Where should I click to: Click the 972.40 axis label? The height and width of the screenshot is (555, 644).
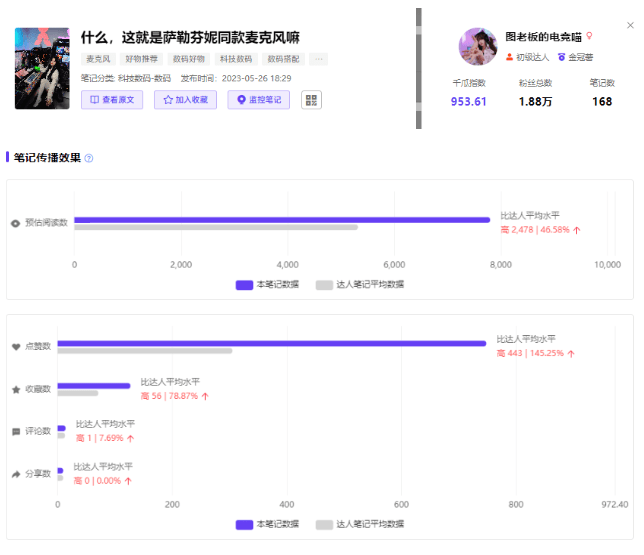[x=615, y=505]
